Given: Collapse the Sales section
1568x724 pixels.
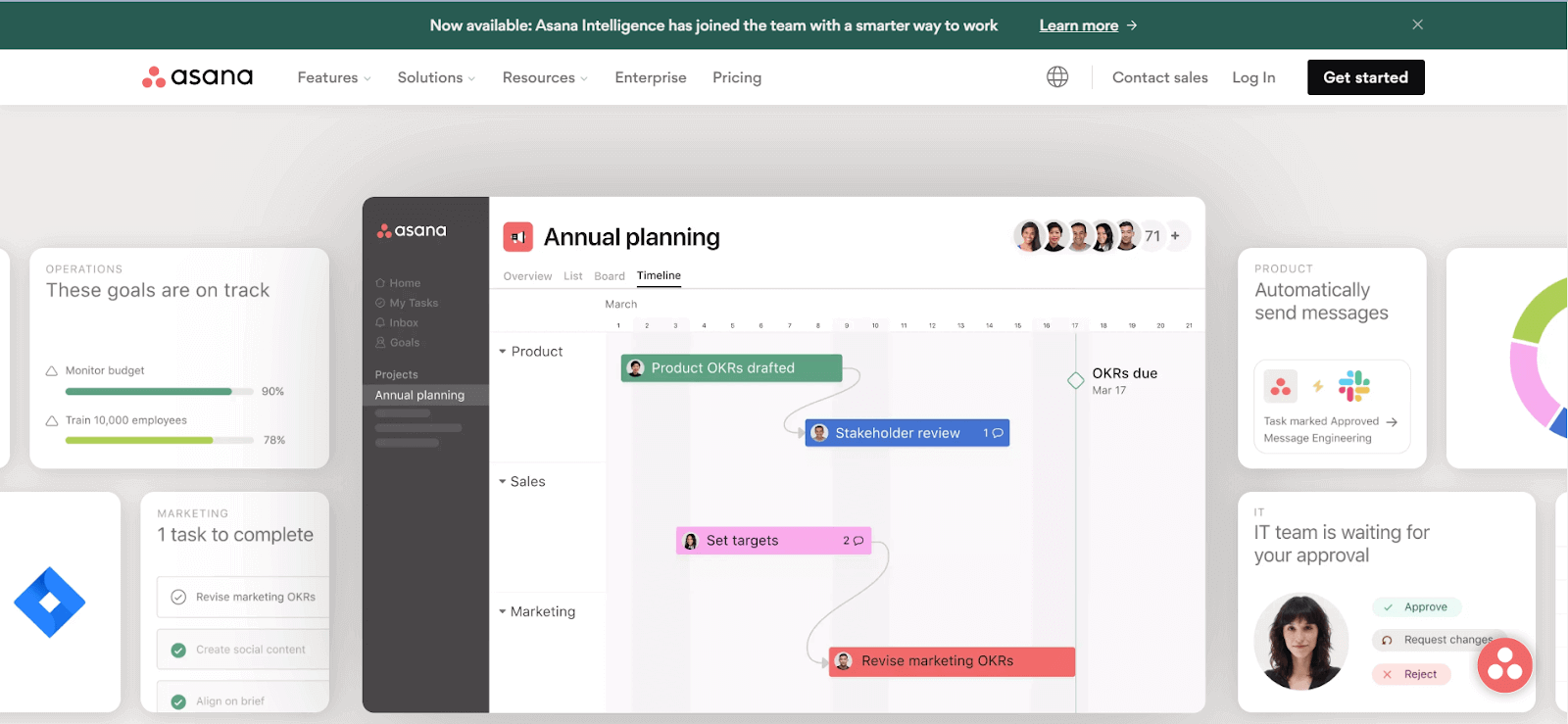Looking at the screenshot, I should point(503,482).
